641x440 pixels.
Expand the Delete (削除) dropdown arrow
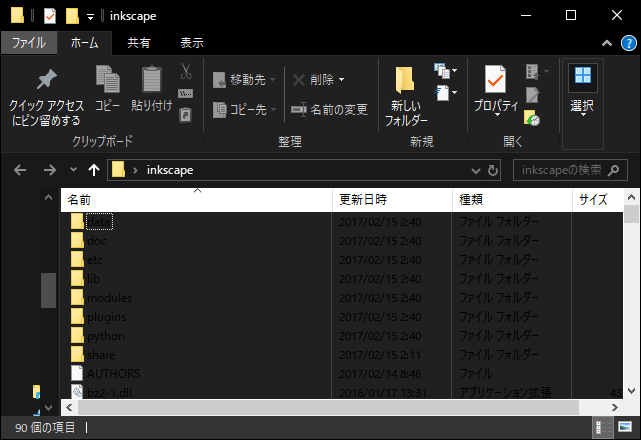pyautogui.click(x=341, y=80)
